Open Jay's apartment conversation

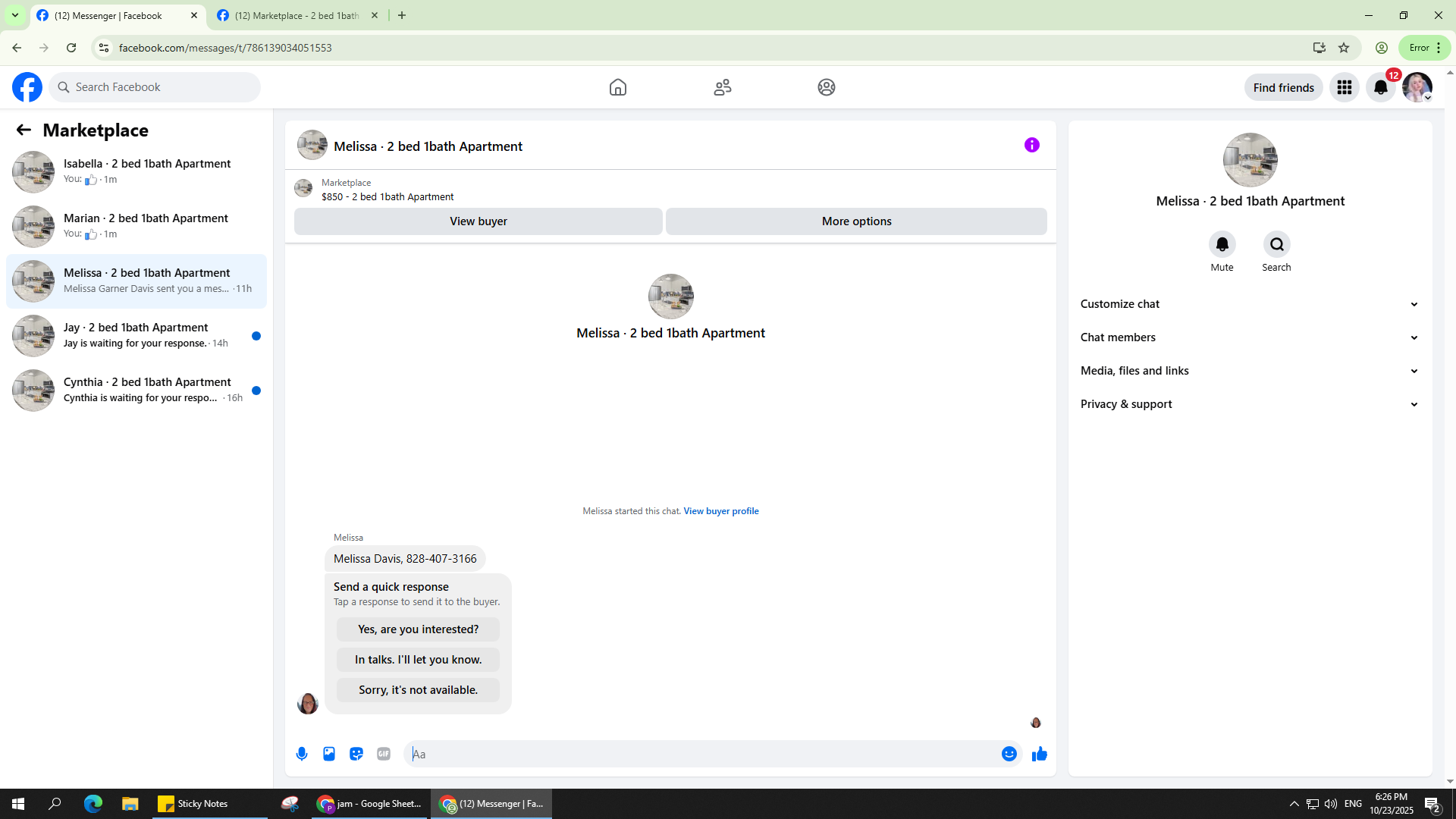pyautogui.click(x=136, y=335)
